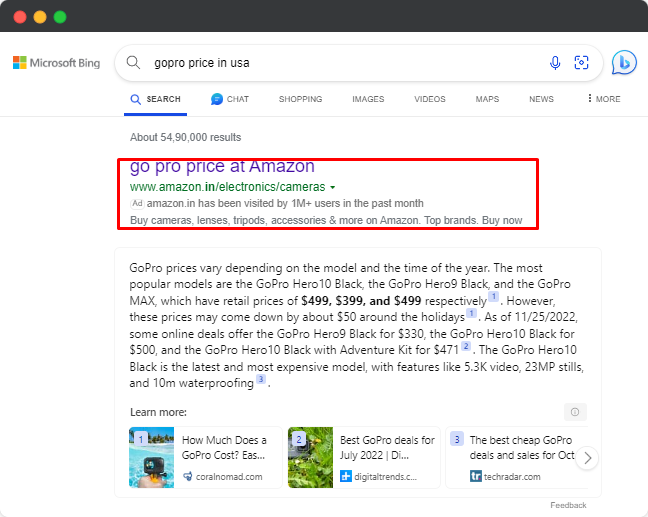Open citation 1 after the word holidays
The image size is (648, 517).
[472, 313]
